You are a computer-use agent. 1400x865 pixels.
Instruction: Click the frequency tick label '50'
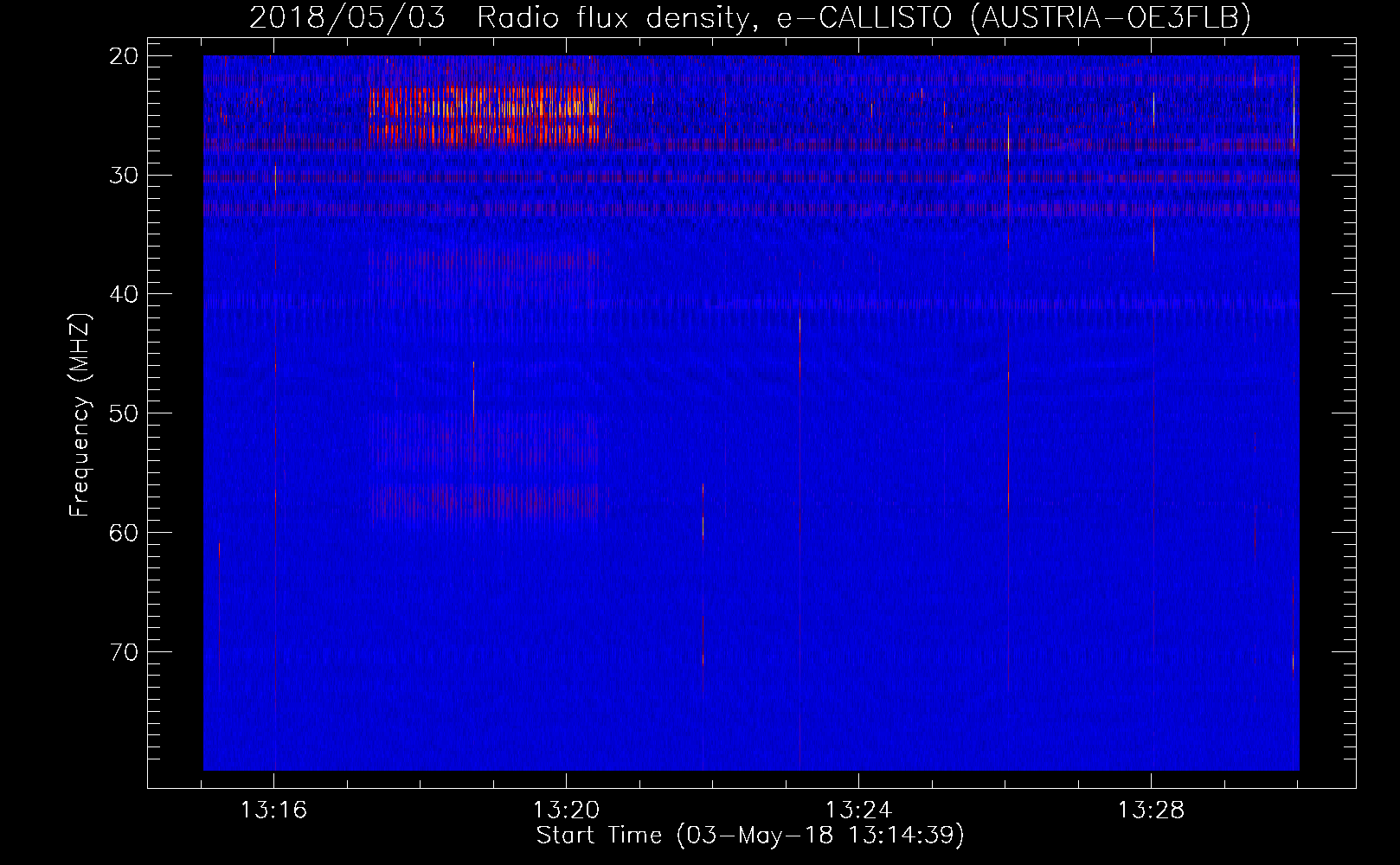[125, 413]
